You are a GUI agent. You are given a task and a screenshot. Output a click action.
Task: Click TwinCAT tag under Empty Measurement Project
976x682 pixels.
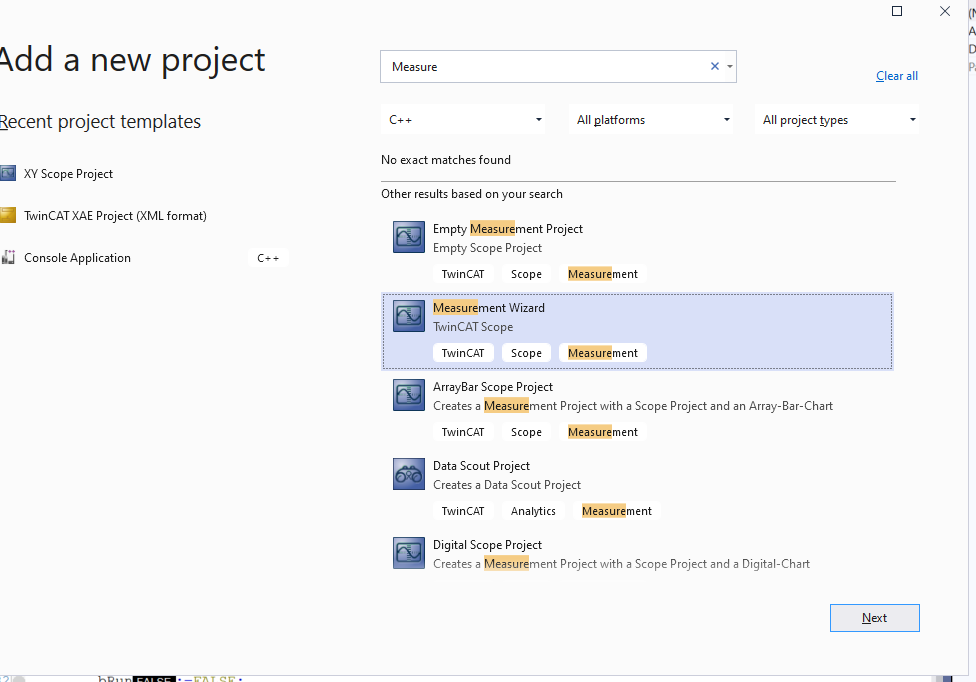[x=463, y=274]
